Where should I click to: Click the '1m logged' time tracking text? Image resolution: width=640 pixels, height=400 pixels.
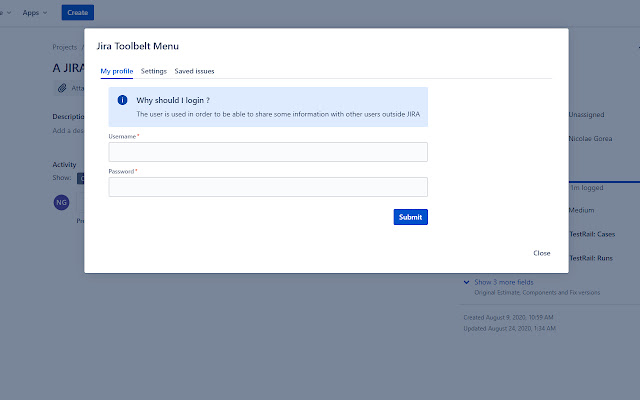pyautogui.click(x=587, y=188)
